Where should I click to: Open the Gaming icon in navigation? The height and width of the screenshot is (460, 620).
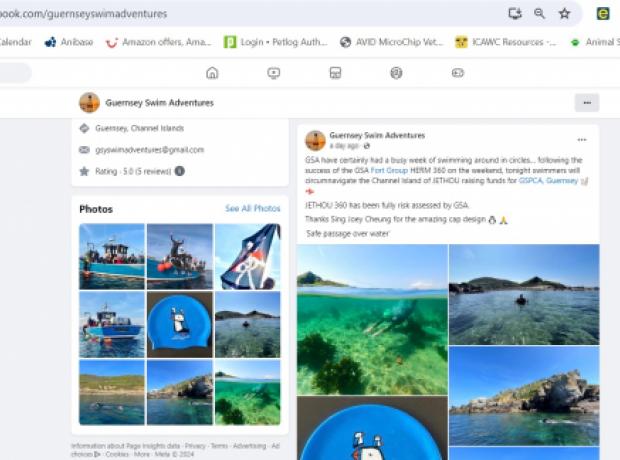point(457,73)
